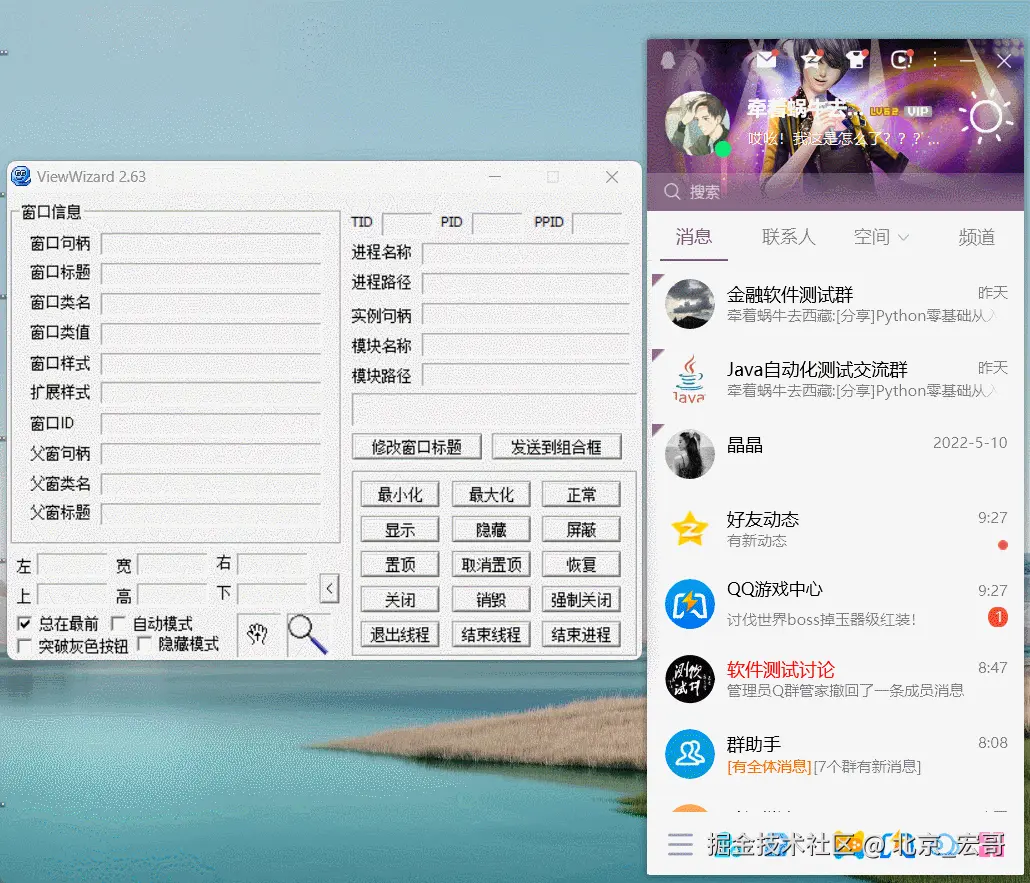Click the LV62 level badge
The width and height of the screenshot is (1030, 883).
884,111
